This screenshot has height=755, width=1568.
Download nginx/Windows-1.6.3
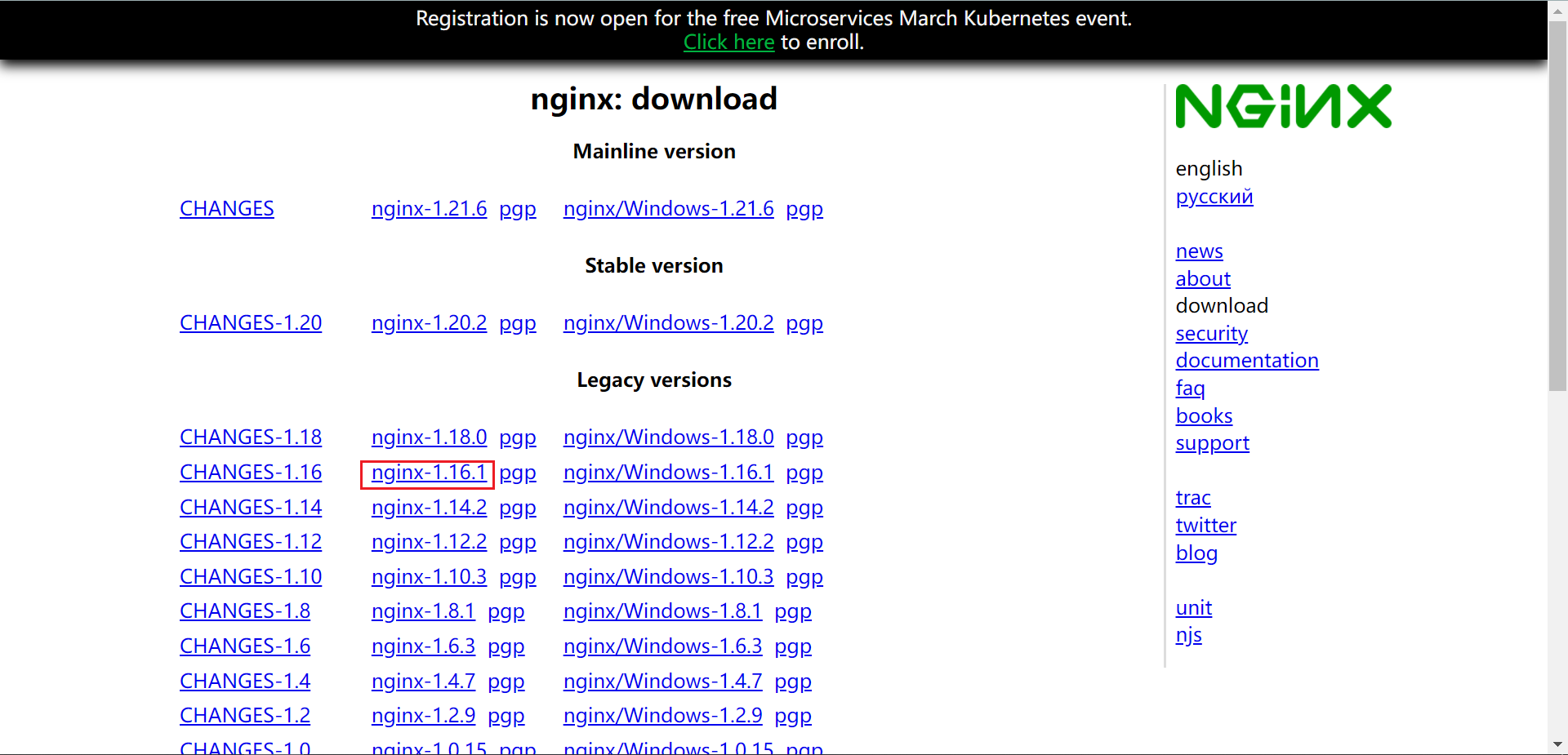click(x=662, y=646)
